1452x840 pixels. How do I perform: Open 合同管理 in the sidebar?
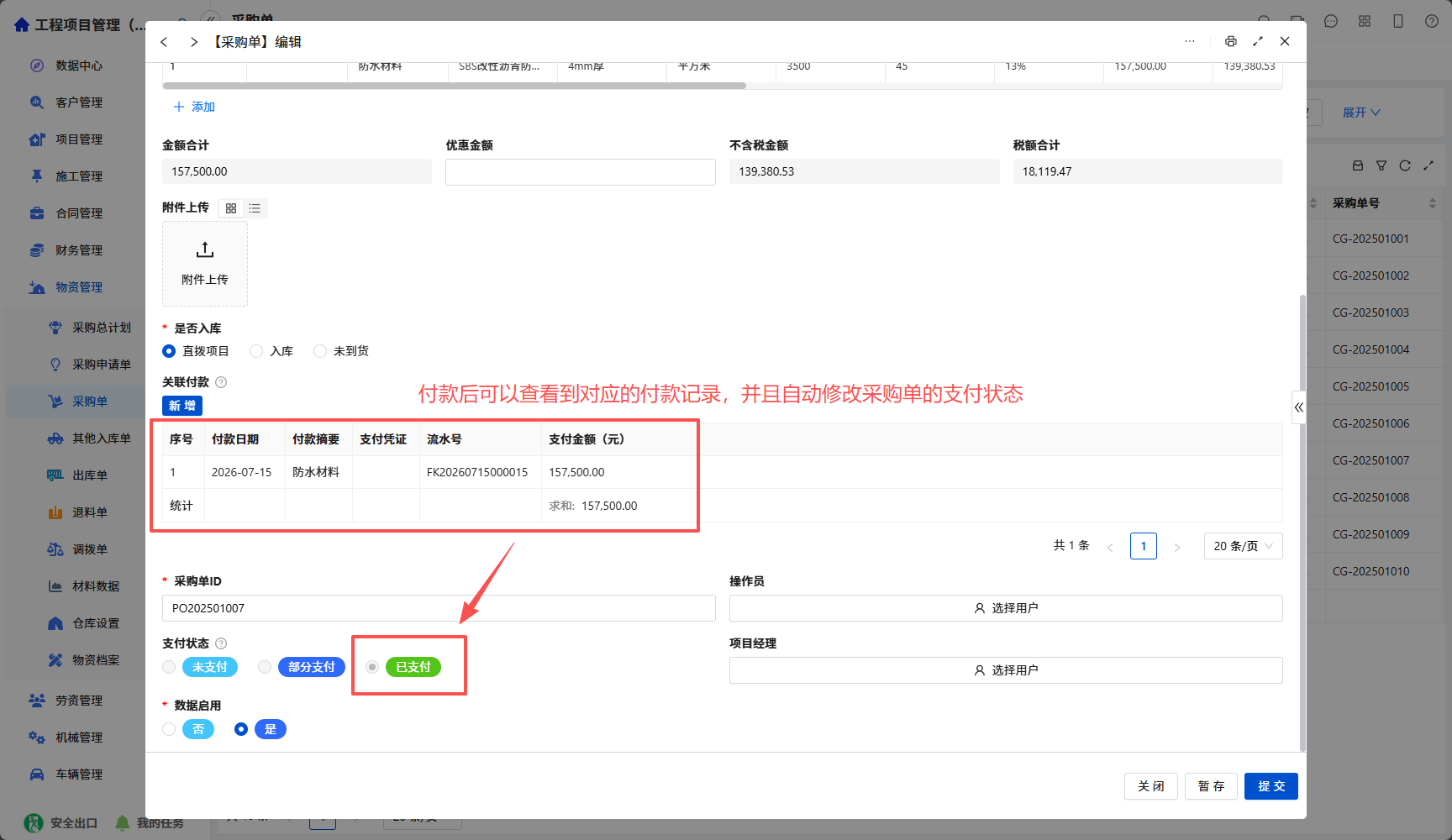click(78, 213)
